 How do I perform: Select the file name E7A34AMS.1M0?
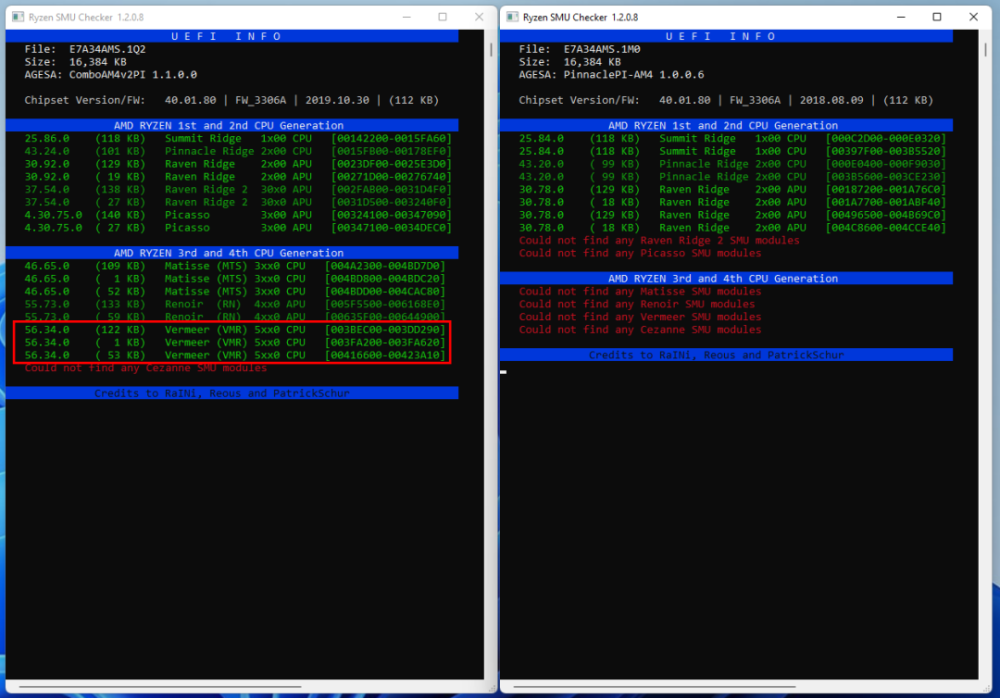click(601, 49)
